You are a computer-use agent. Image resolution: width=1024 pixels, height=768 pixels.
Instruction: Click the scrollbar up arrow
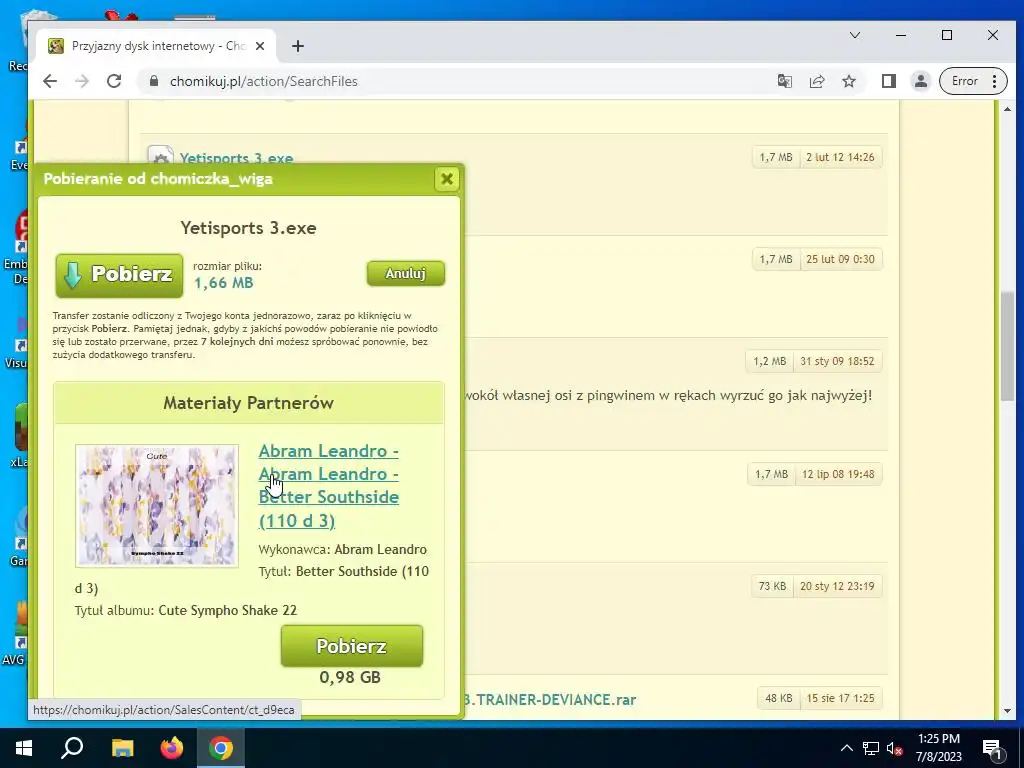[1007, 110]
